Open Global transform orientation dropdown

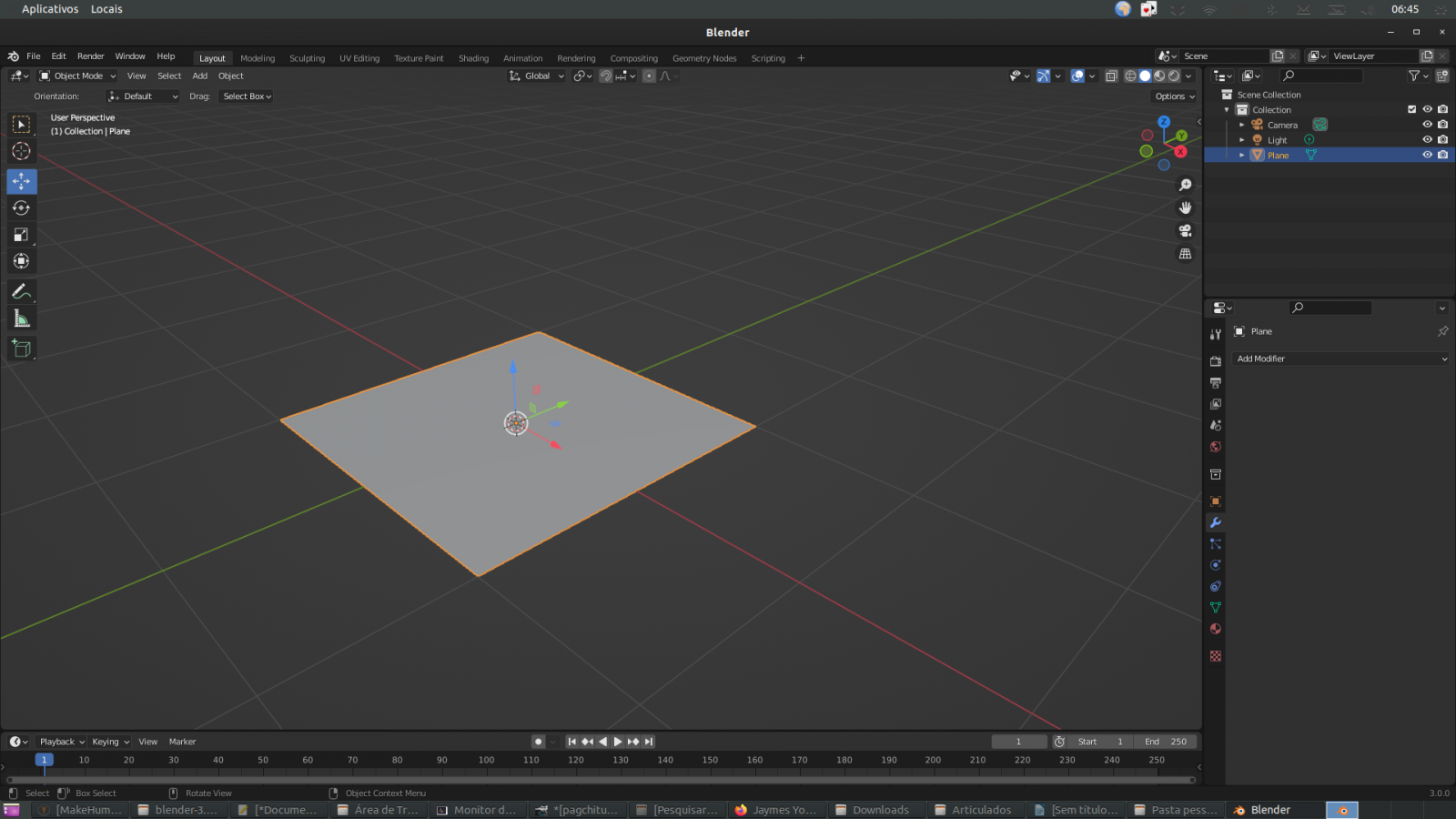coord(537,76)
